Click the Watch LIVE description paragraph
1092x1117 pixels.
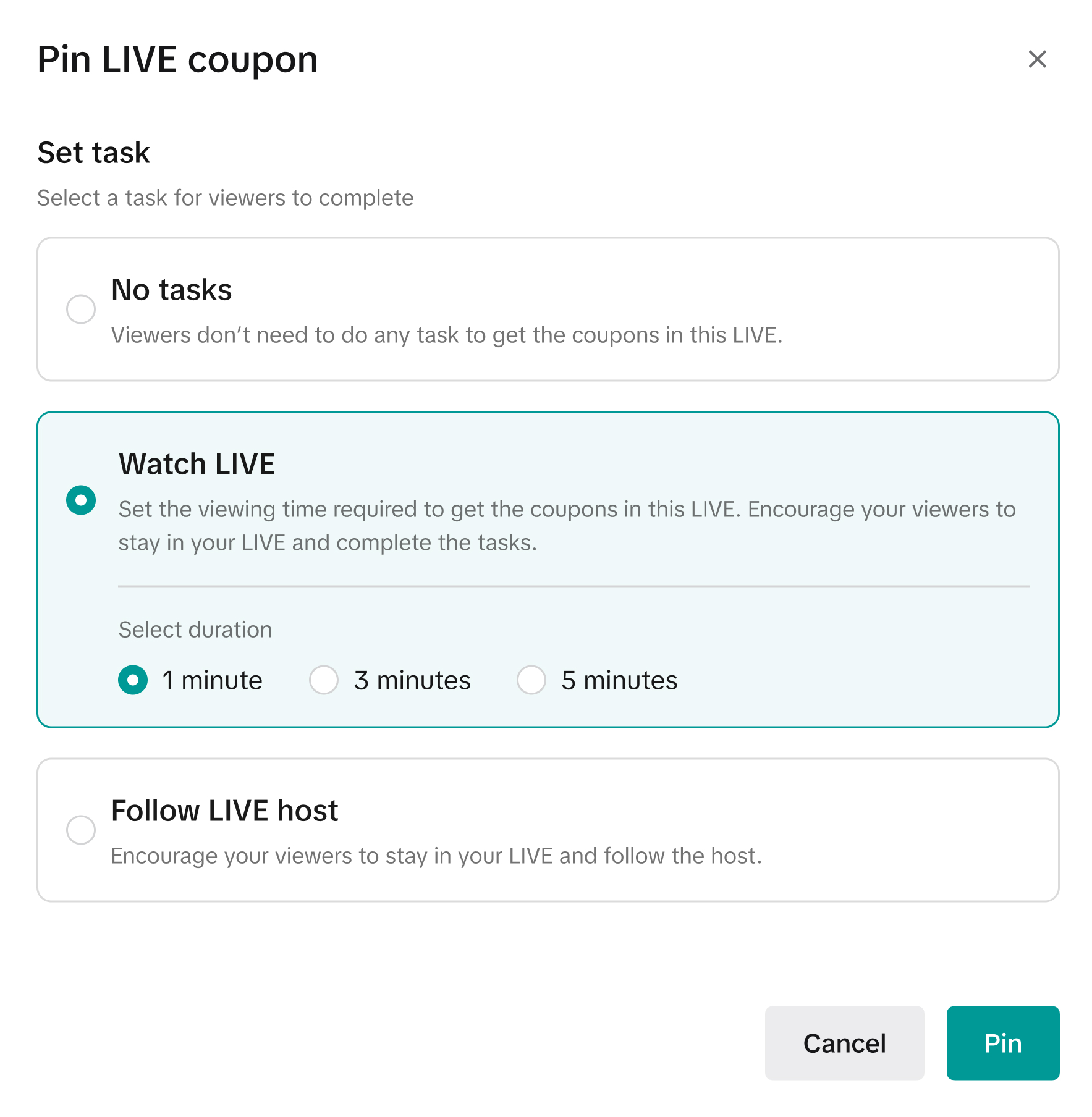tap(566, 526)
